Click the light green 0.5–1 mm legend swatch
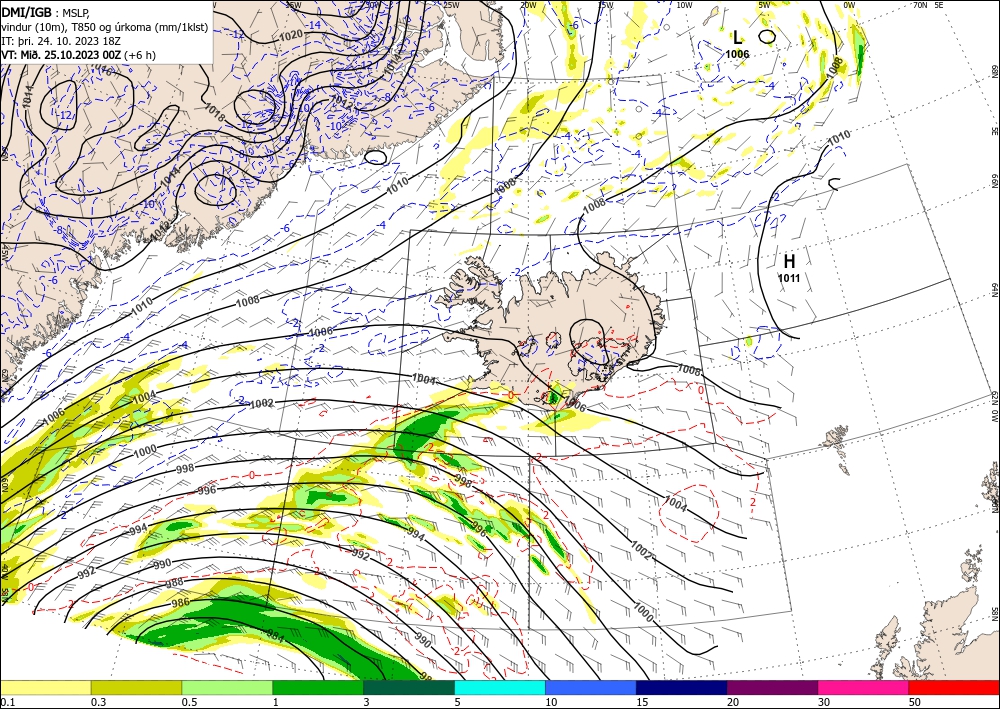This screenshot has height=709, width=1000. 227,687
